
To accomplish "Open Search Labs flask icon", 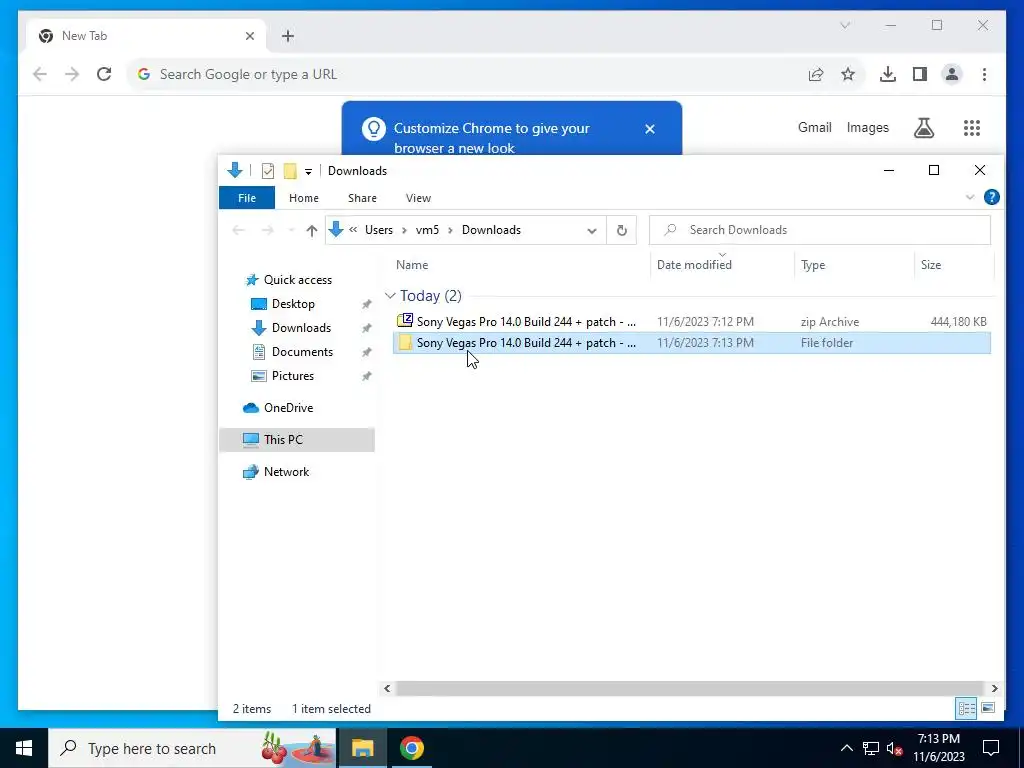I will tap(923, 127).
